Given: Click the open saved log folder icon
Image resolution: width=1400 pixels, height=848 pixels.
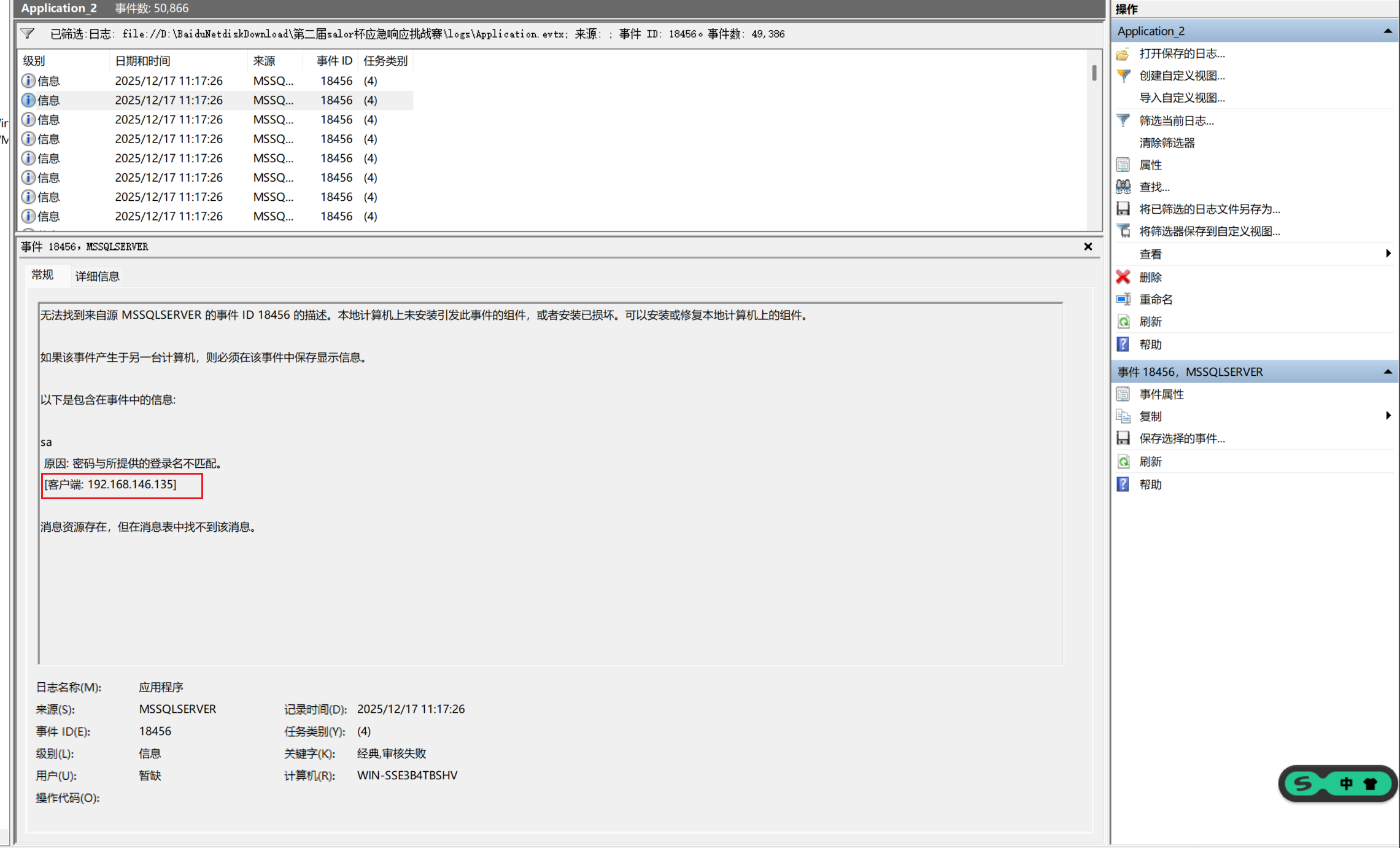Looking at the screenshot, I should click(x=1123, y=54).
